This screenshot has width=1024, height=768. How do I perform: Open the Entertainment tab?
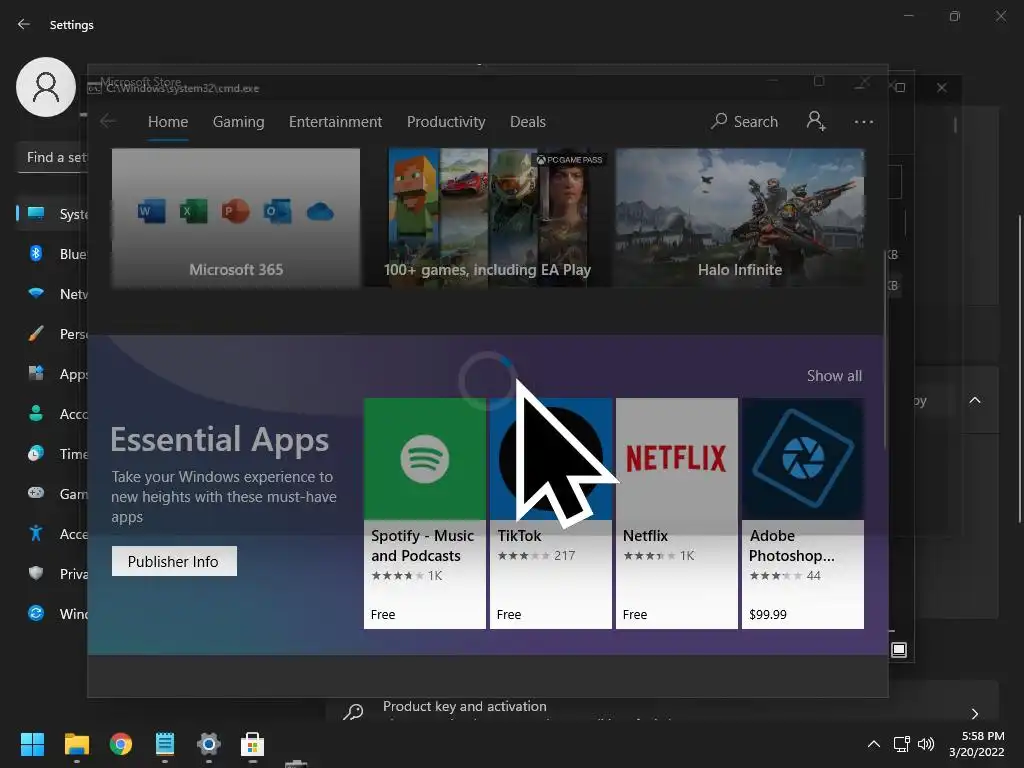[x=335, y=121]
